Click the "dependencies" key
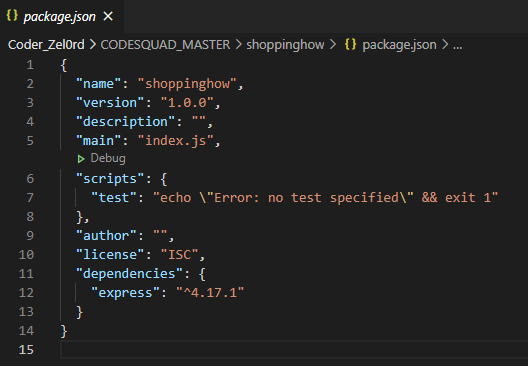The height and width of the screenshot is (366, 528). coord(129,273)
